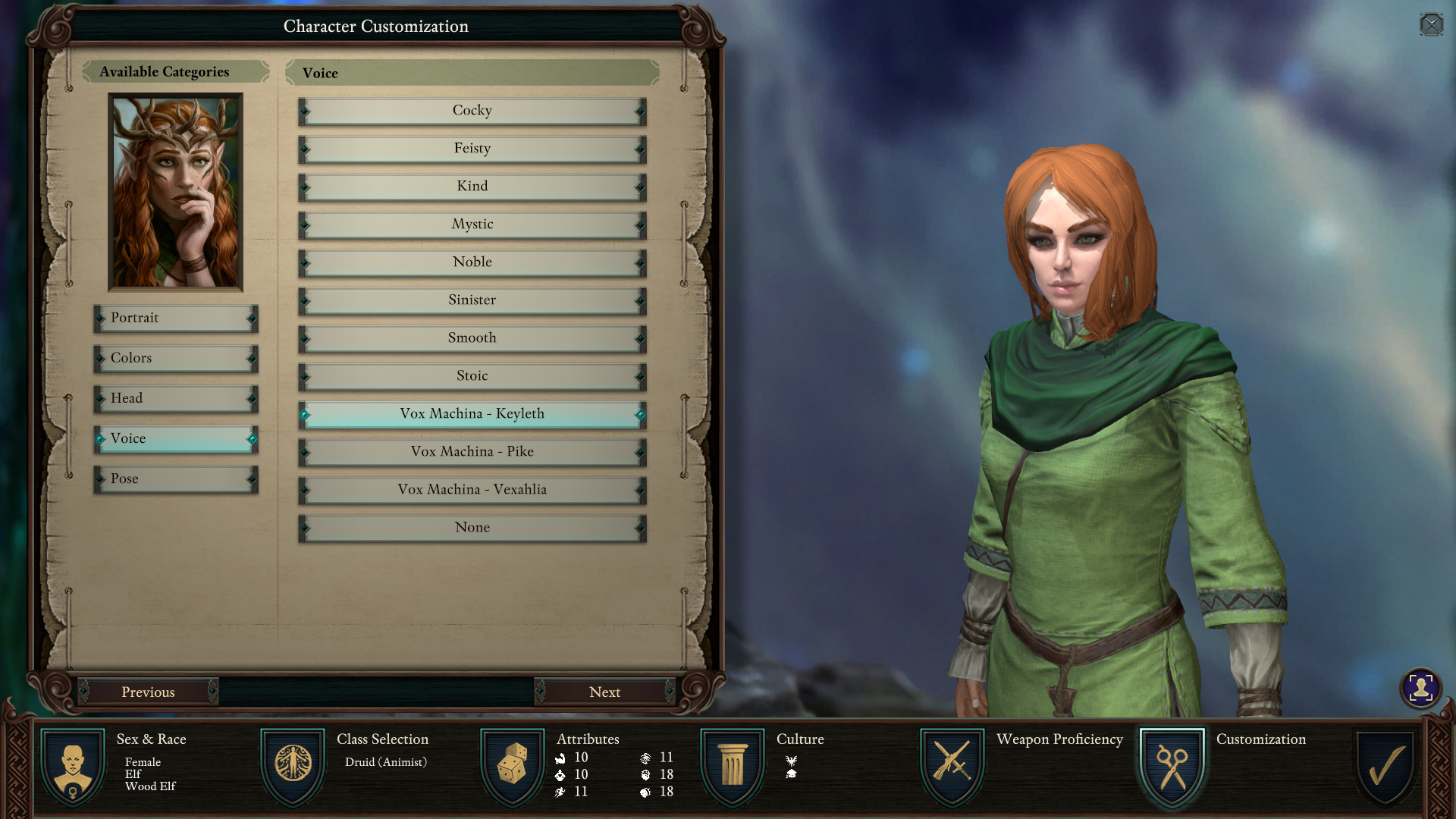Click the Previous navigation button
Screen dimensions: 1456x819
(x=148, y=691)
